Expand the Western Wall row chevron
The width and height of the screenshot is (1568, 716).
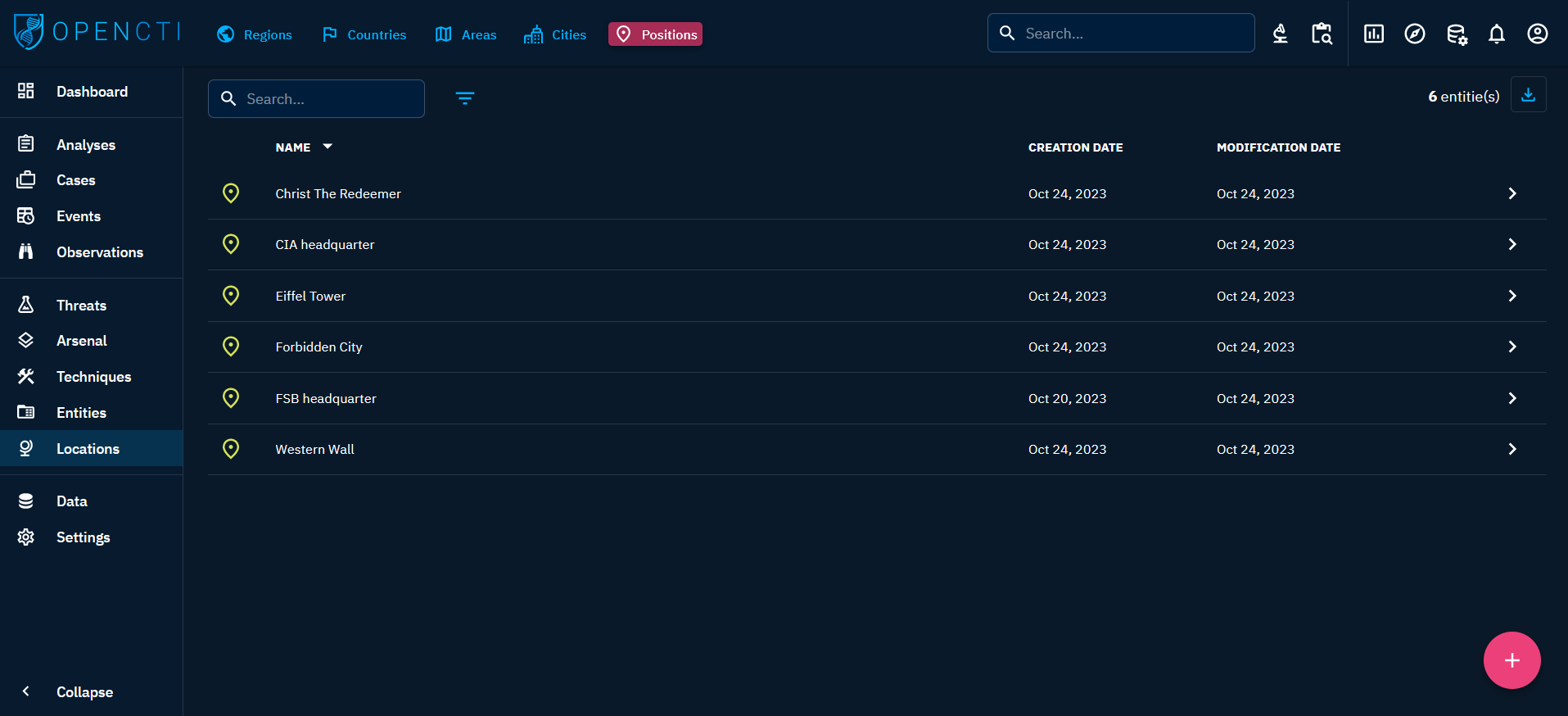point(1512,449)
